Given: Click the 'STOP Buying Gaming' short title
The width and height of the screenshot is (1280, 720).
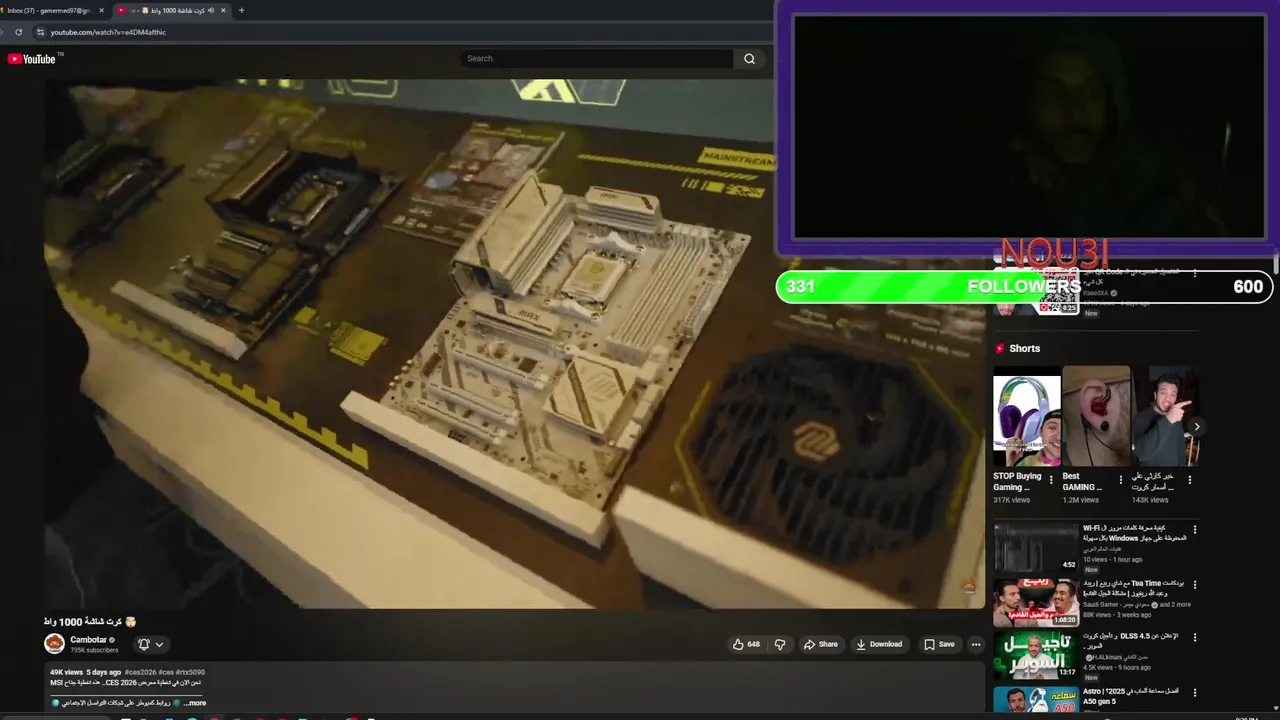Looking at the screenshot, I should 1017,481.
